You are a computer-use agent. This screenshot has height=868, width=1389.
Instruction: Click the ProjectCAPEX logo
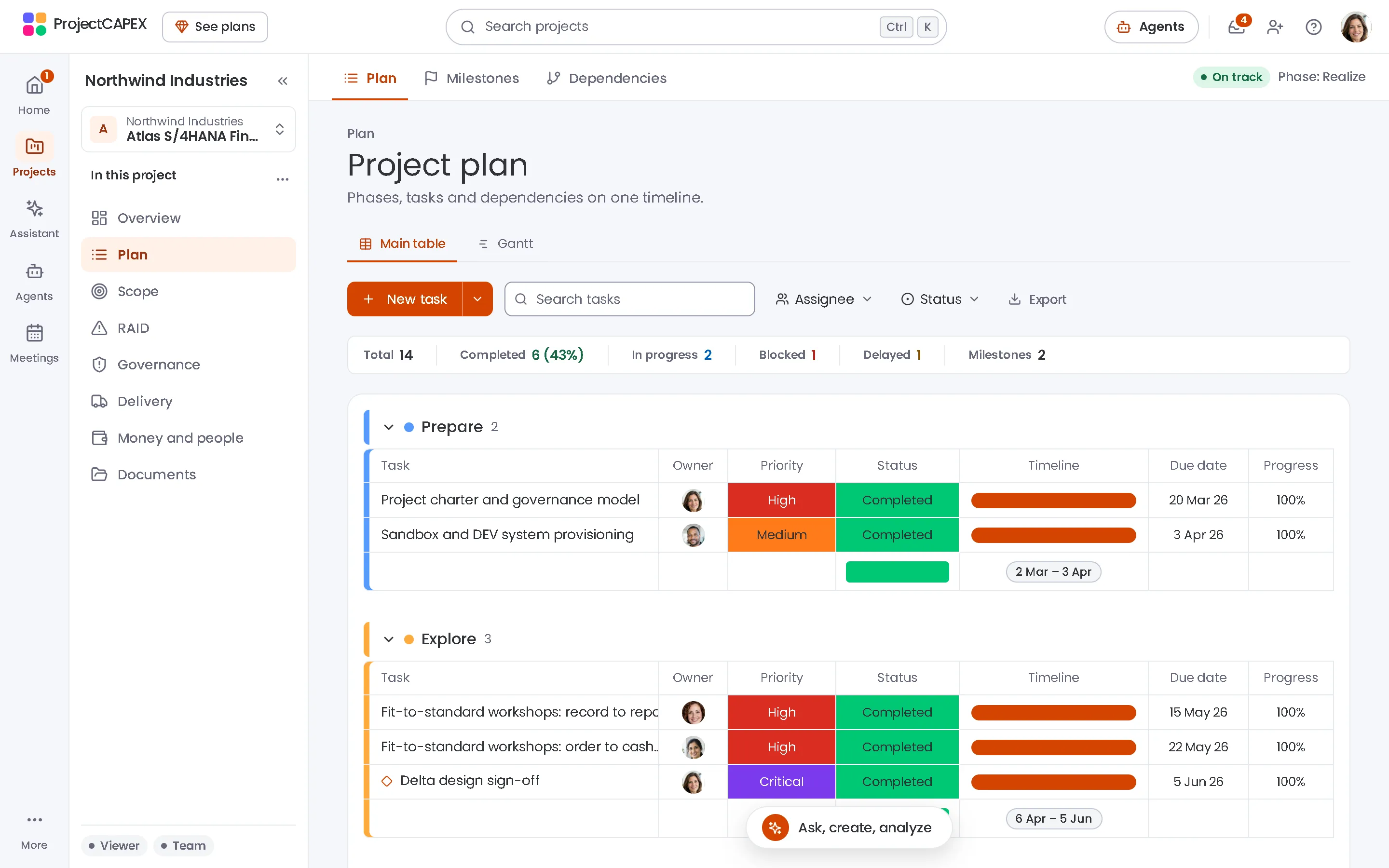click(x=84, y=25)
